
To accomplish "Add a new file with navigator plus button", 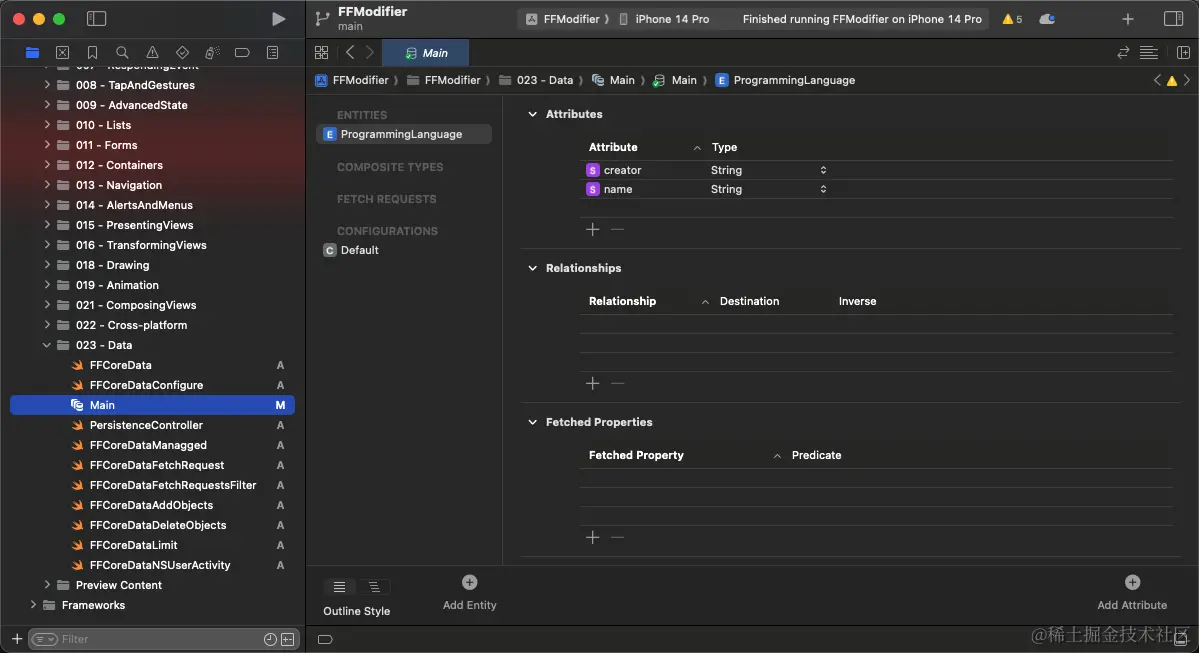I will [x=17, y=639].
